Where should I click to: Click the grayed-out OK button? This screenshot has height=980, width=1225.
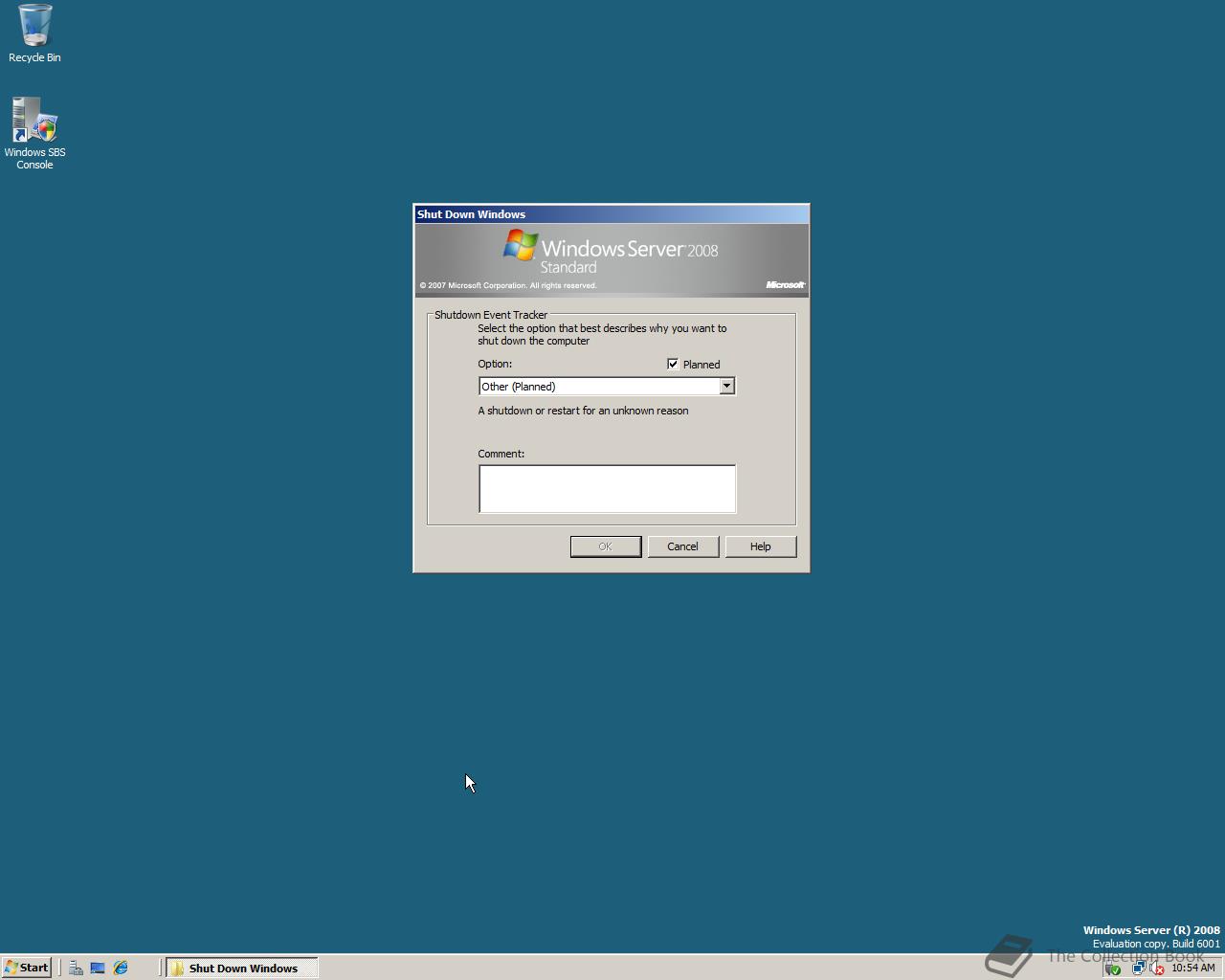[x=606, y=546]
